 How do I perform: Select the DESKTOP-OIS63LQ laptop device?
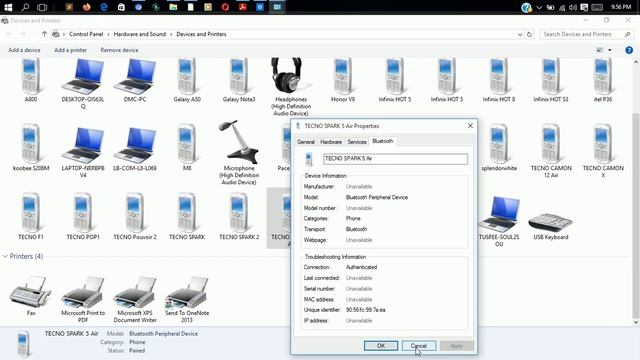click(83, 84)
